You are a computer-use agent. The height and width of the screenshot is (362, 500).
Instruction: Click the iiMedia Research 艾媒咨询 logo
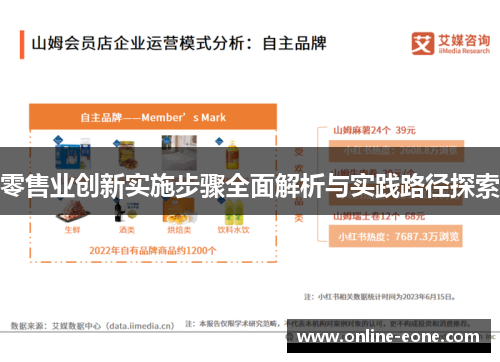[451, 43]
